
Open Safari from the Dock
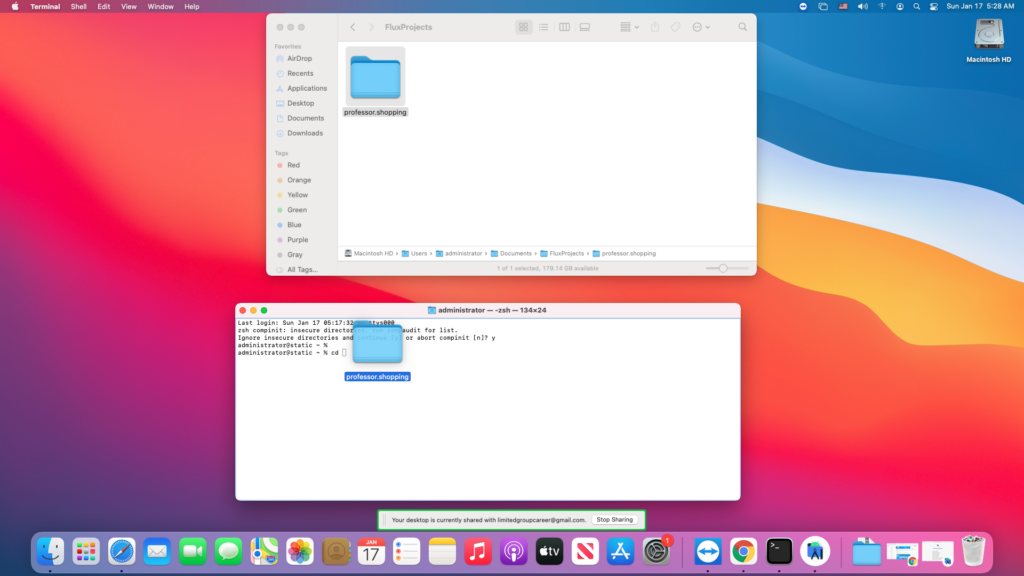pyautogui.click(x=121, y=552)
